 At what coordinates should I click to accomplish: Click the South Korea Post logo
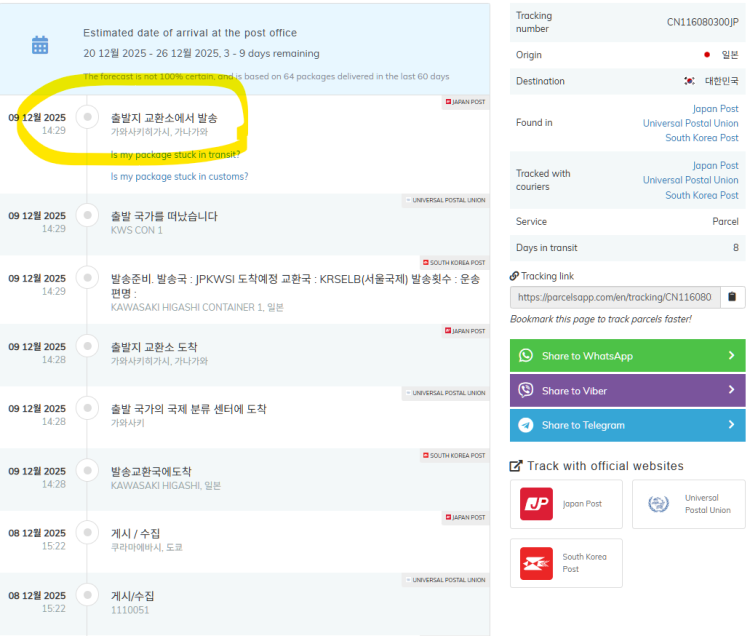pos(536,563)
